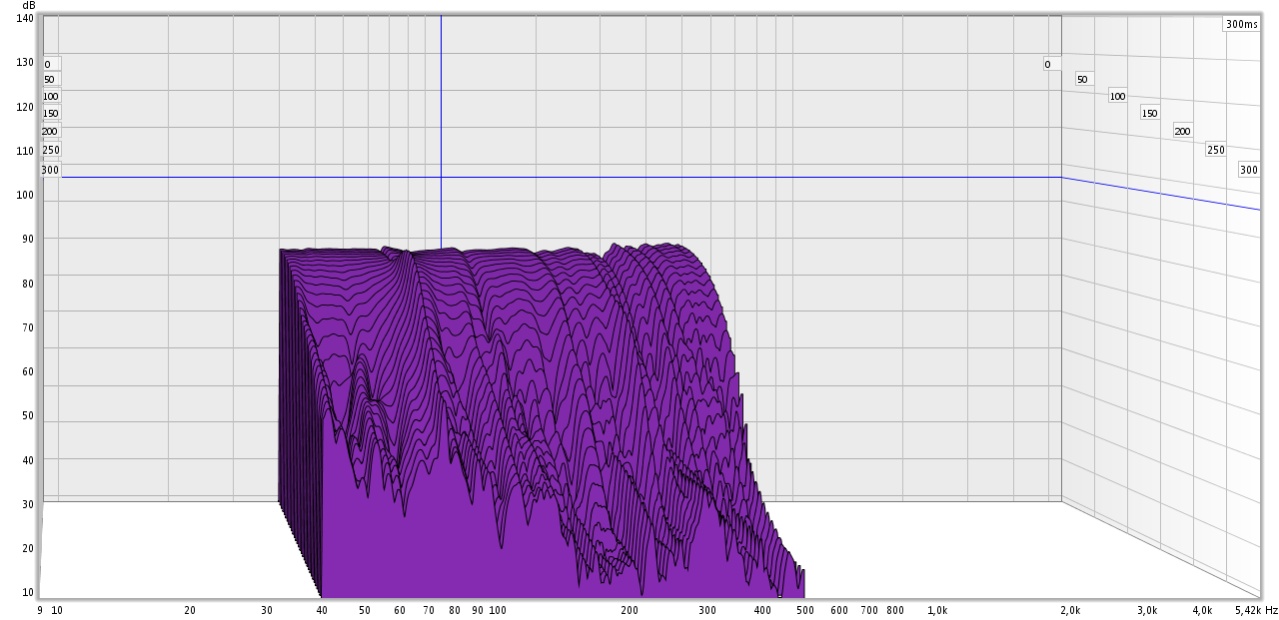Click the 9 Hz start label on frequency axis
This screenshot has height=620, width=1279.
pyautogui.click(x=39, y=609)
